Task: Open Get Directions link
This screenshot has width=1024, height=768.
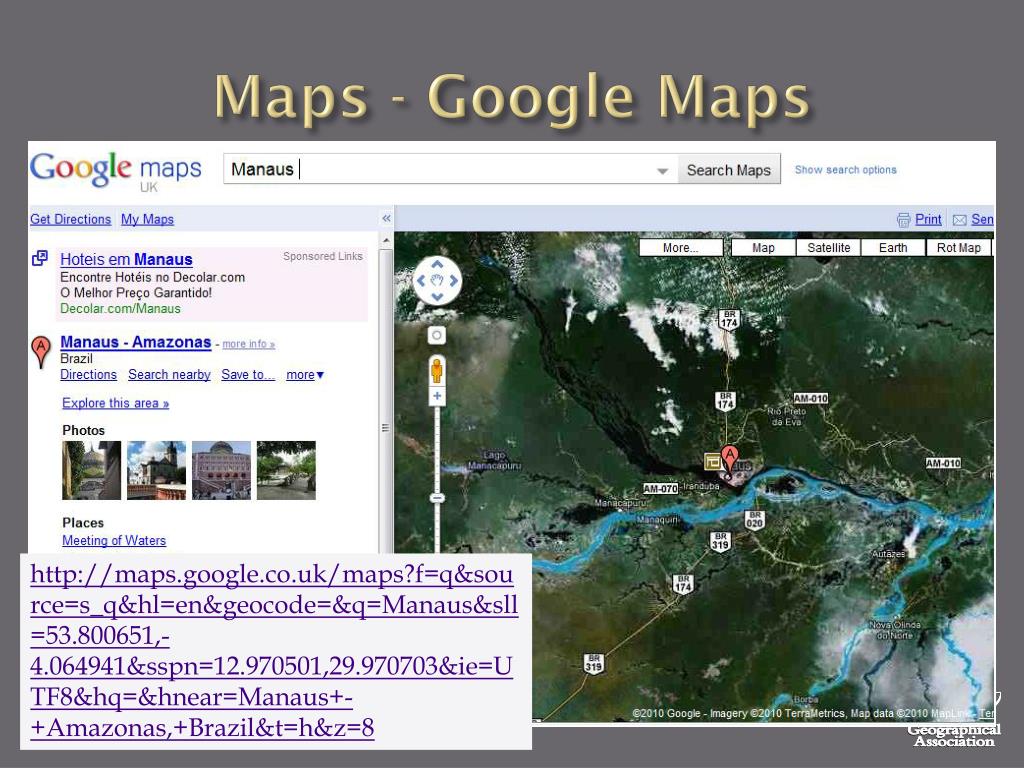Action: point(71,219)
